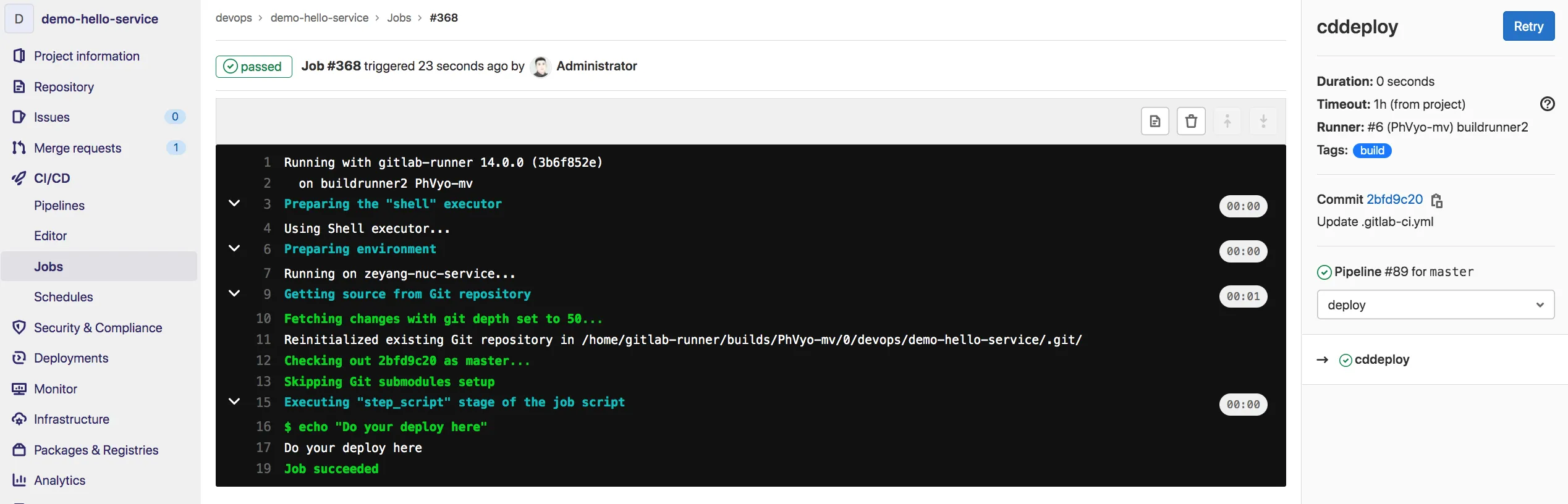Collapse the Preparing the shell executor section
Screen dimensions: 1568x504
(x=234, y=203)
